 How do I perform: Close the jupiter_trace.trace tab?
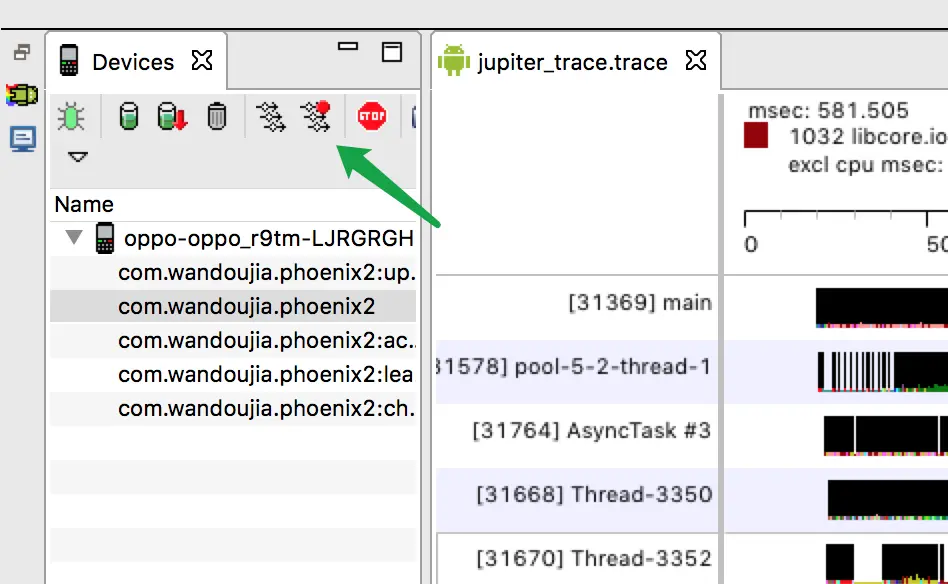point(696,60)
